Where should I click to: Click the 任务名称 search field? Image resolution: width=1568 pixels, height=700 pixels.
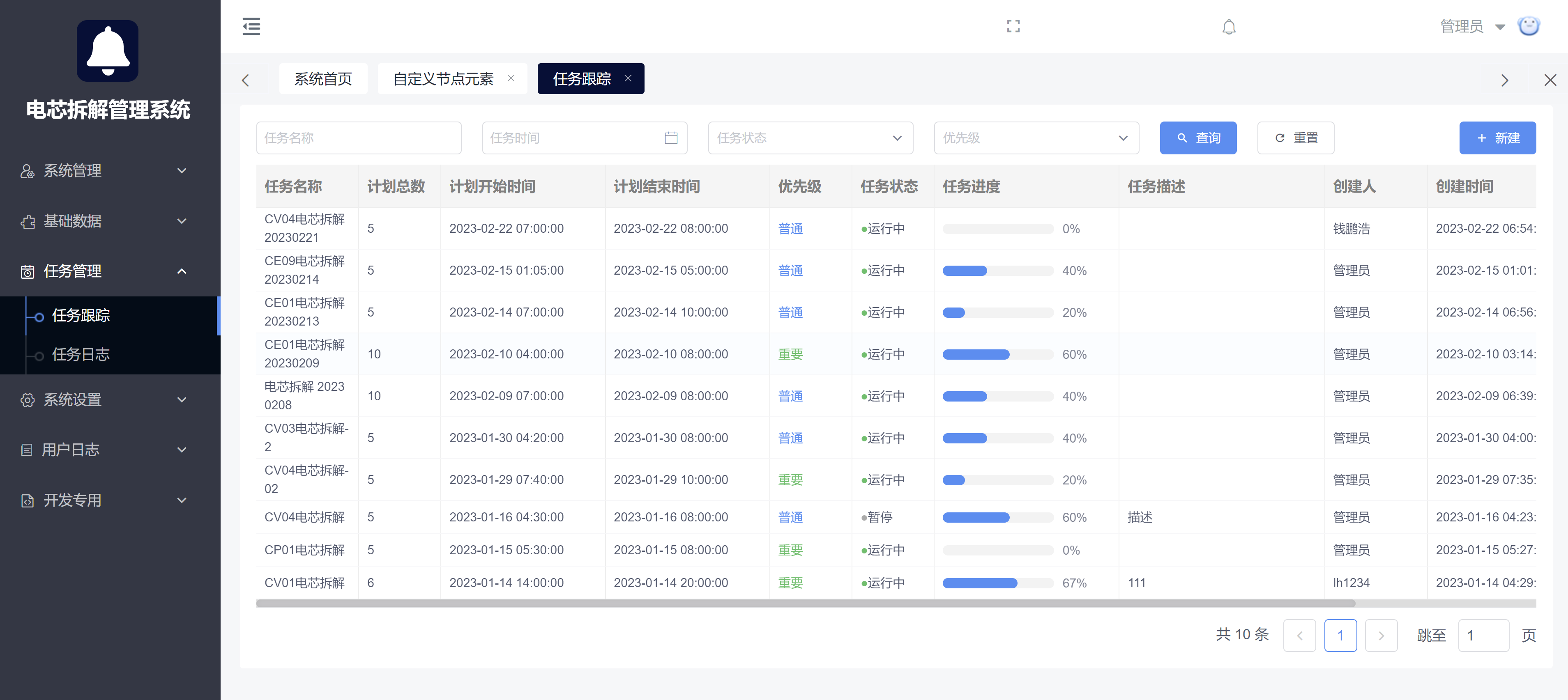[359, 138]
